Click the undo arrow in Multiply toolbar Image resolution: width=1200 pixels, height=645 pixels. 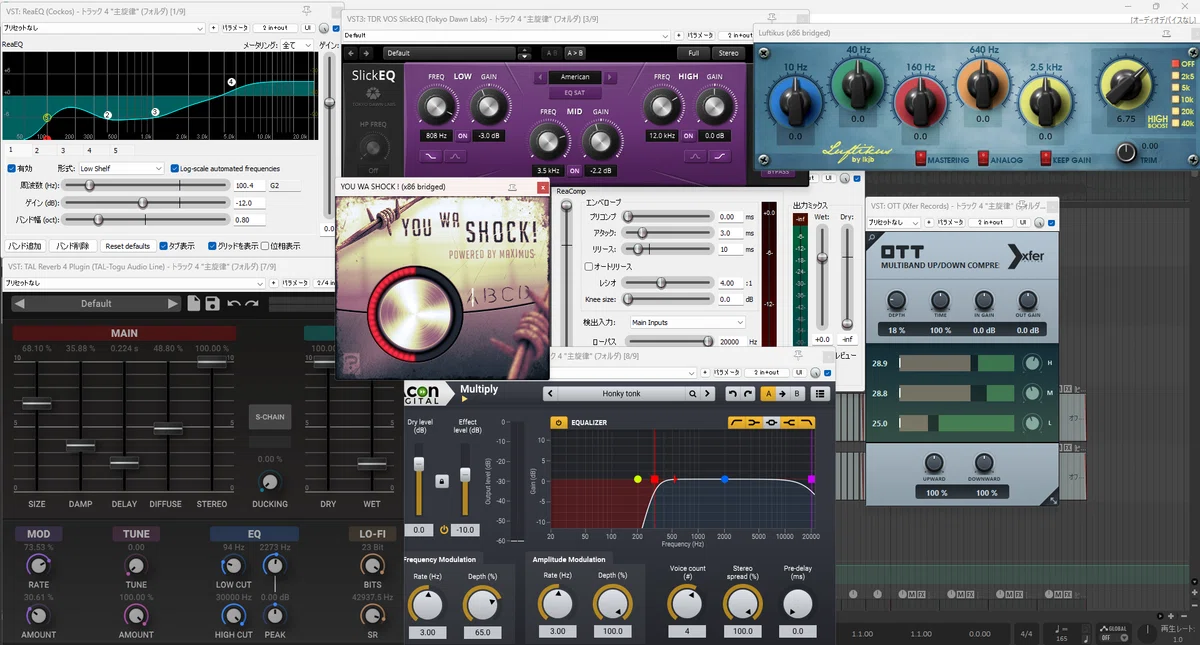[734, 394]
